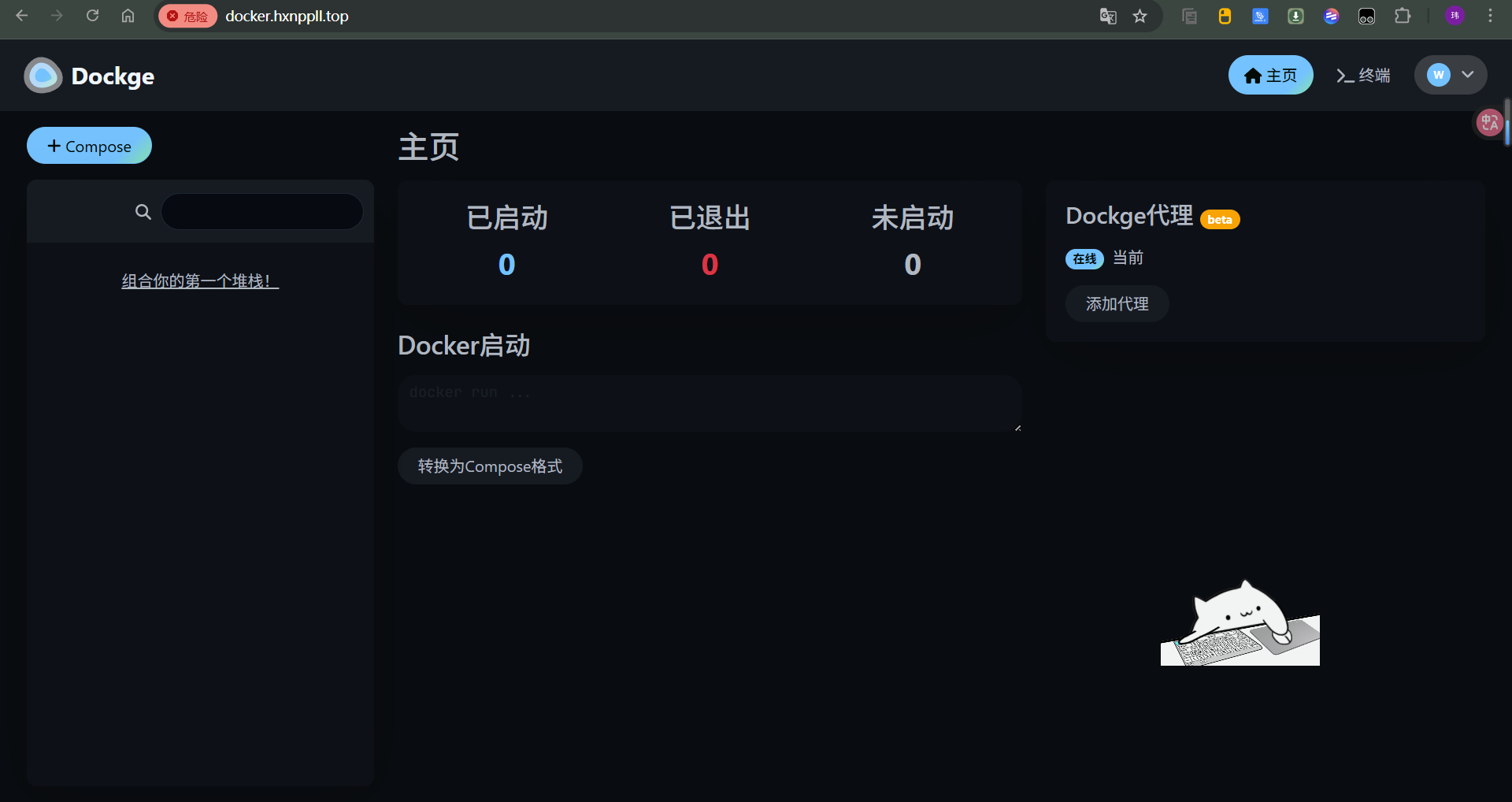Click the blue 已启动 count 0
The height and width of the screenshot is (802, 1512).
[x=506, y=265]
